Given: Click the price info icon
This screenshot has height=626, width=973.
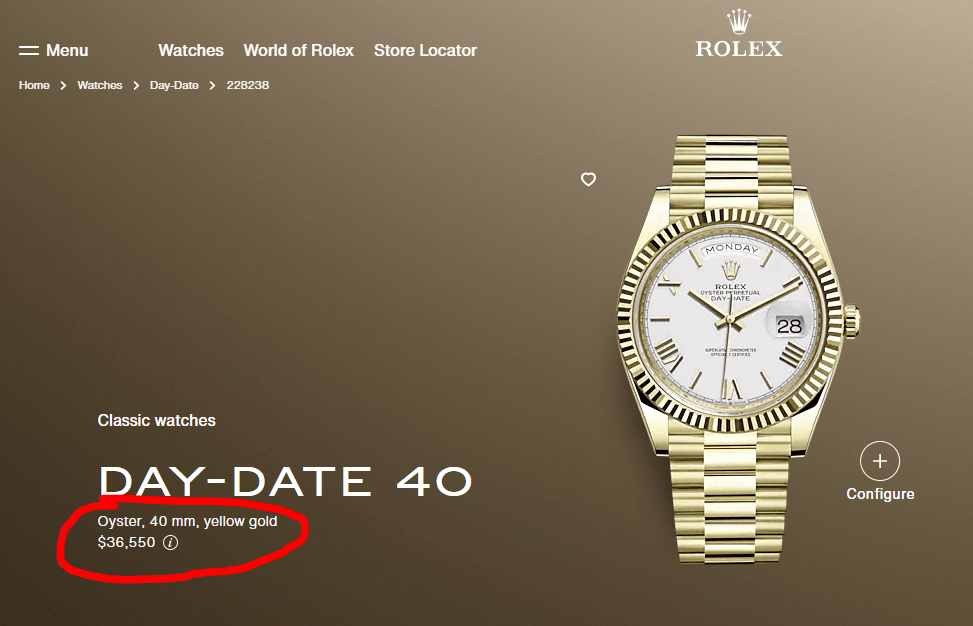Looking at the screenshot, I should pyautogui.click(x=170, y=542).
